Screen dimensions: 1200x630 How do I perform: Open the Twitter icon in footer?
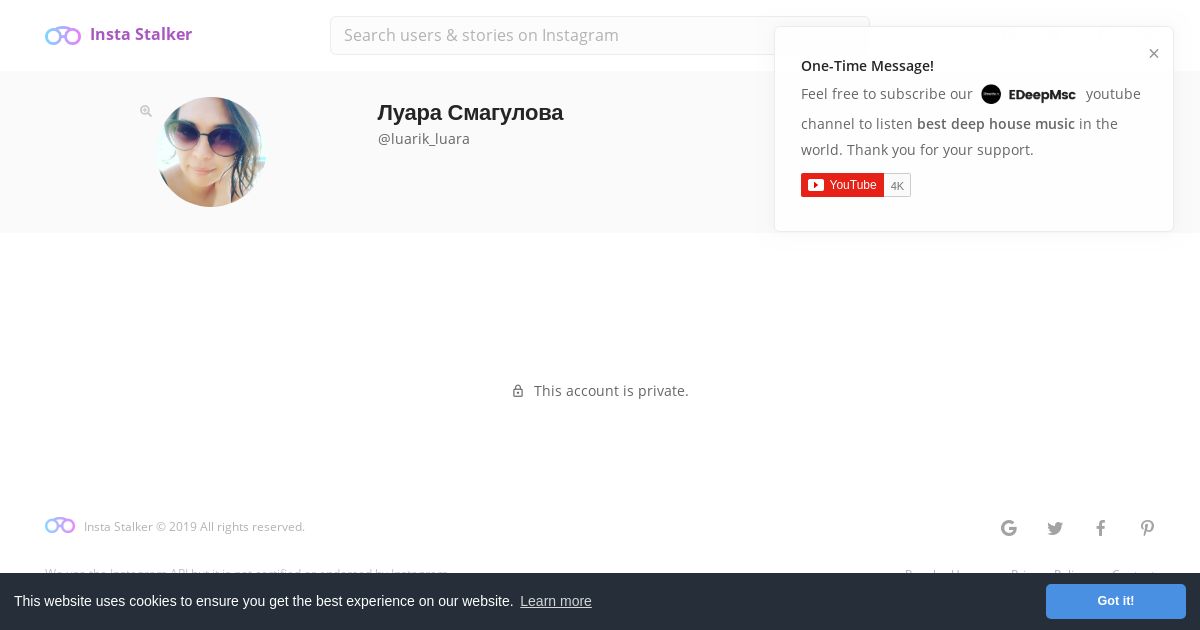pyautogui.click(x=1055, y=528)
